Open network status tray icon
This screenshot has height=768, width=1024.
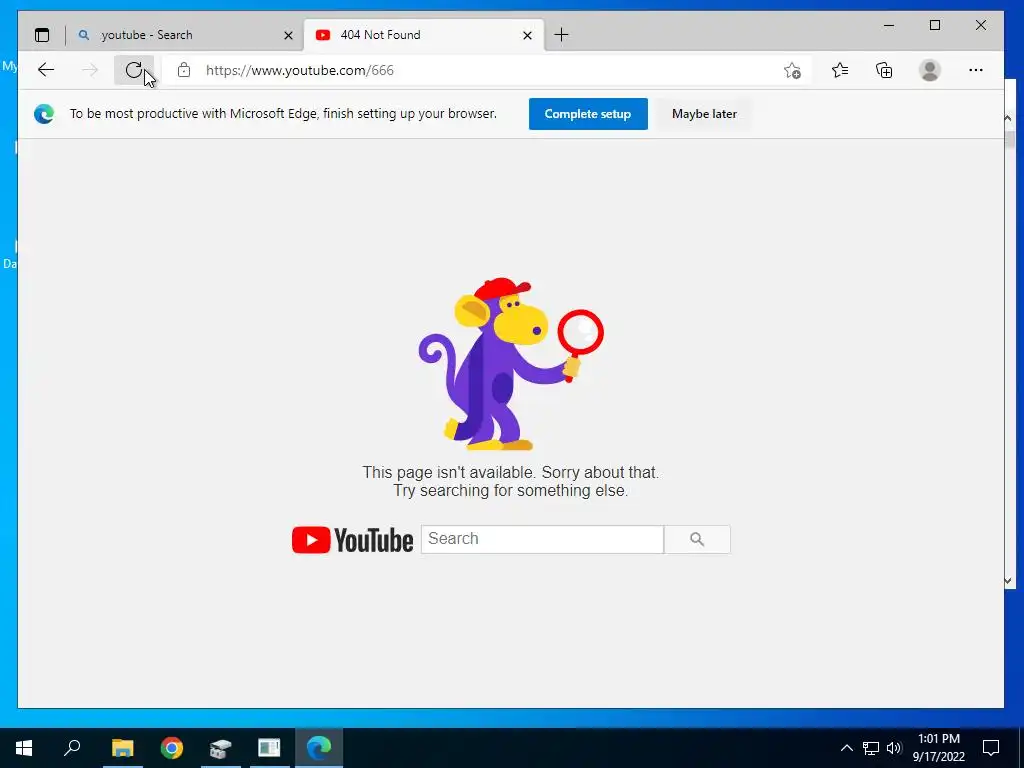click(x=871, y=748)
